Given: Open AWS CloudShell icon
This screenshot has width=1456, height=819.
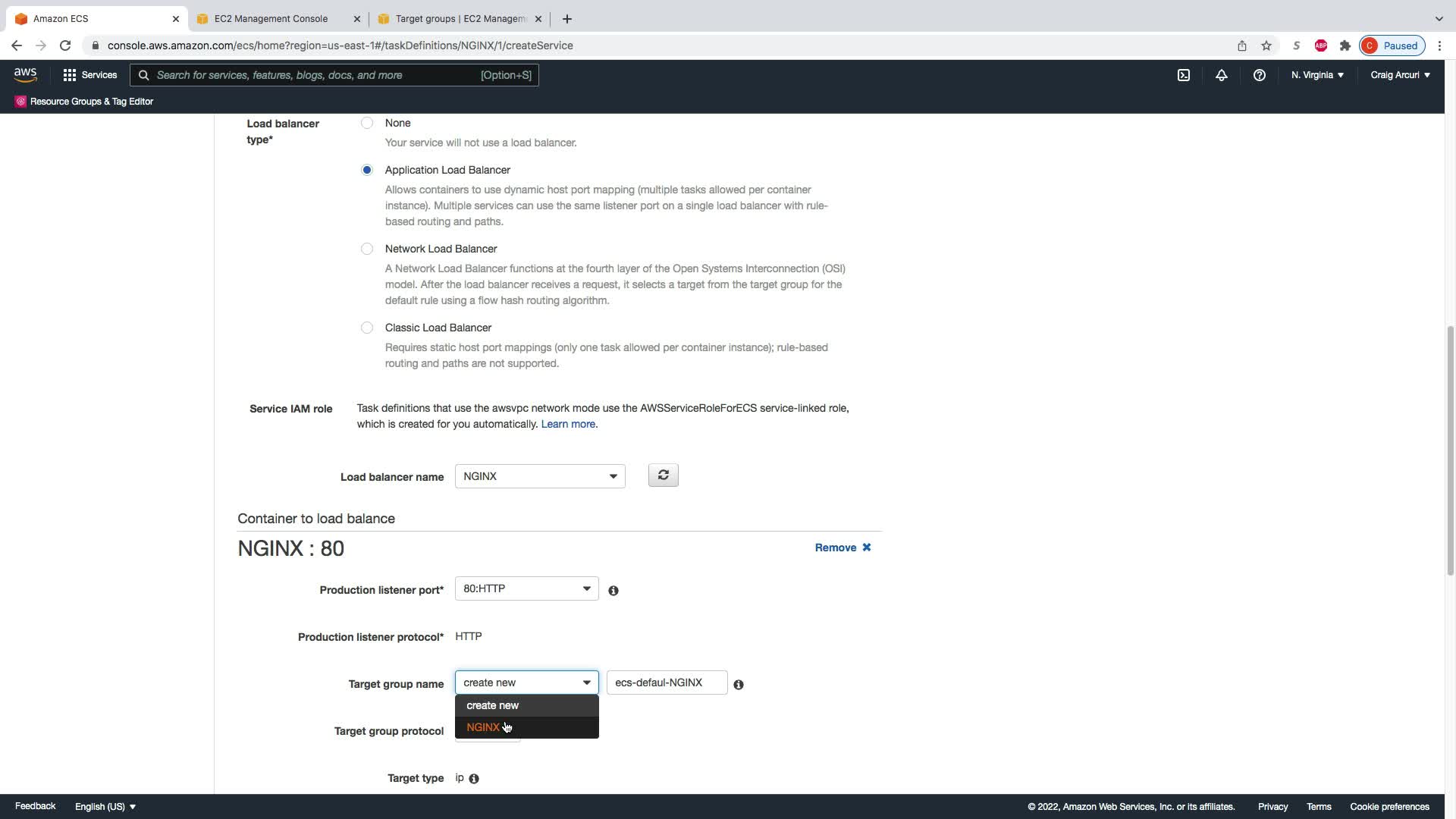Looking at the screenshot, I should [1183, 75].
